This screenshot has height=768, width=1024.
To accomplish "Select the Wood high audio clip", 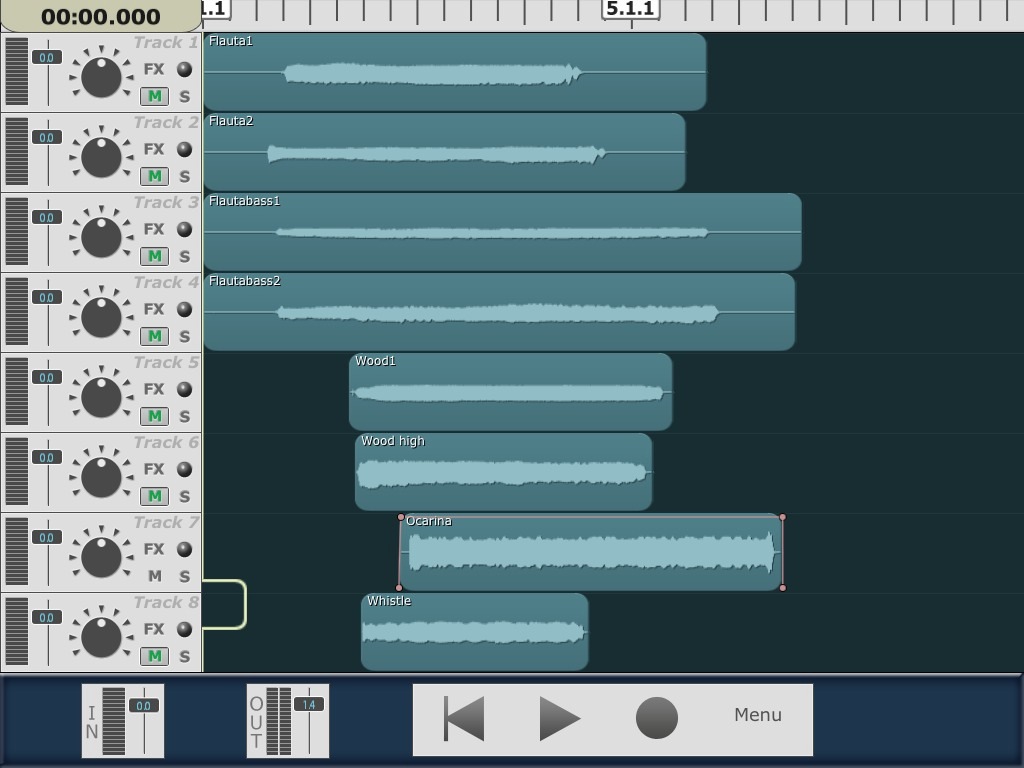I will (504, 472).
